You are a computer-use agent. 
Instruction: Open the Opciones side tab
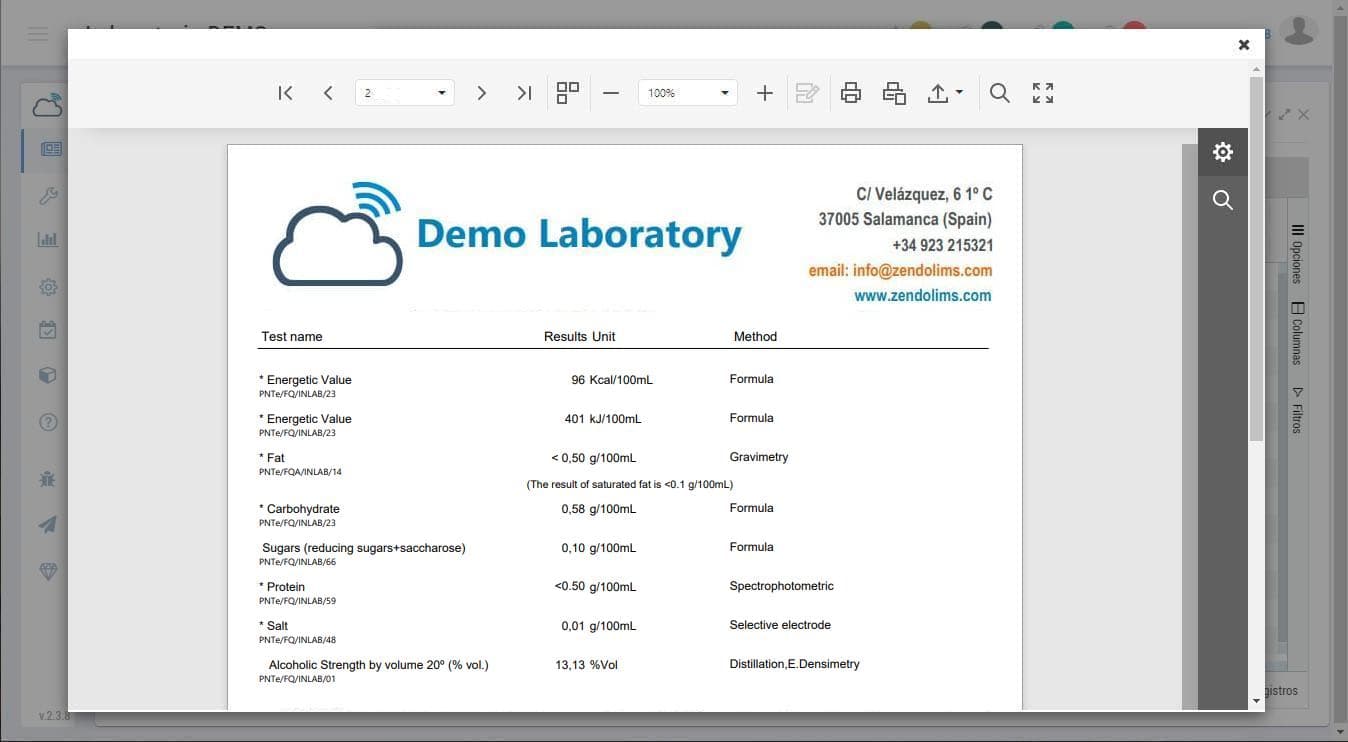[x=1298, y=255]
